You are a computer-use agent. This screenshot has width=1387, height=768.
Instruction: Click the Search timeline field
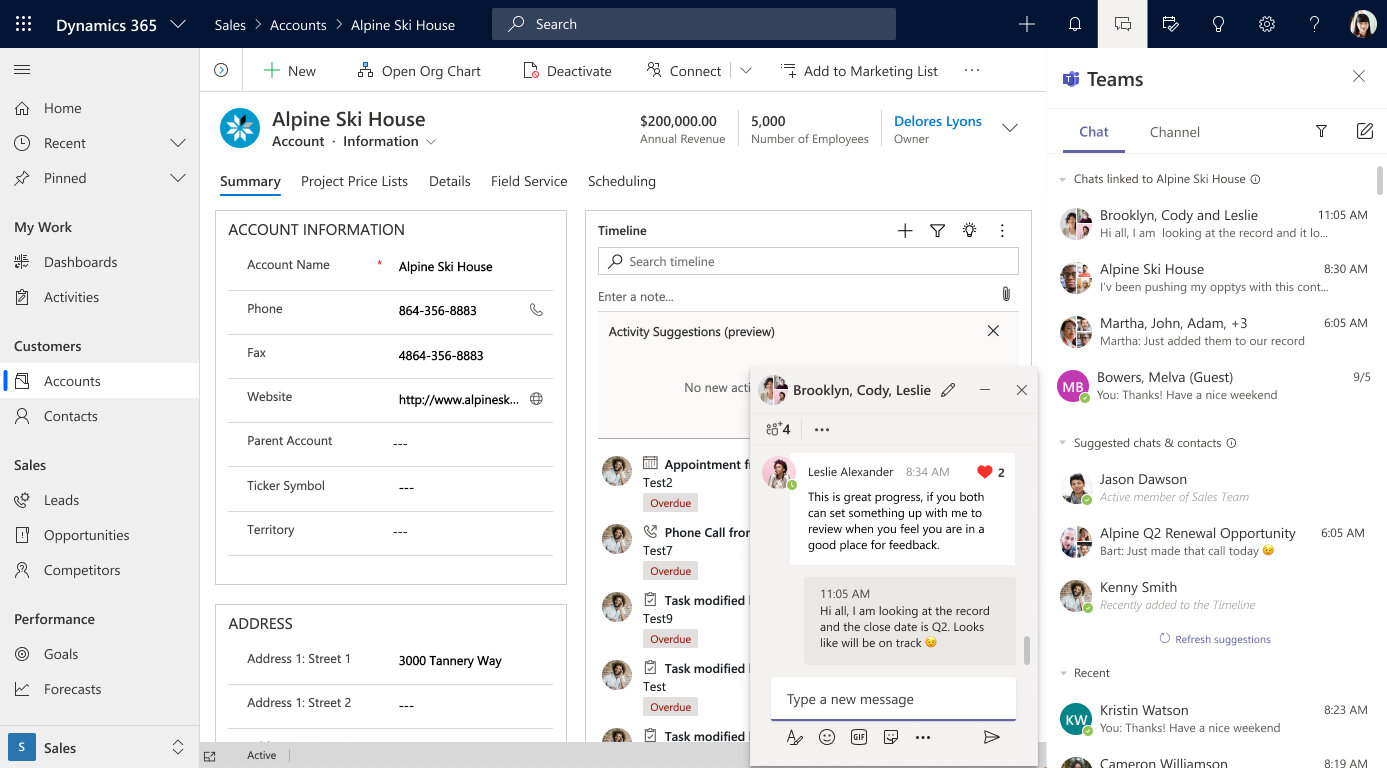point(808,261)
